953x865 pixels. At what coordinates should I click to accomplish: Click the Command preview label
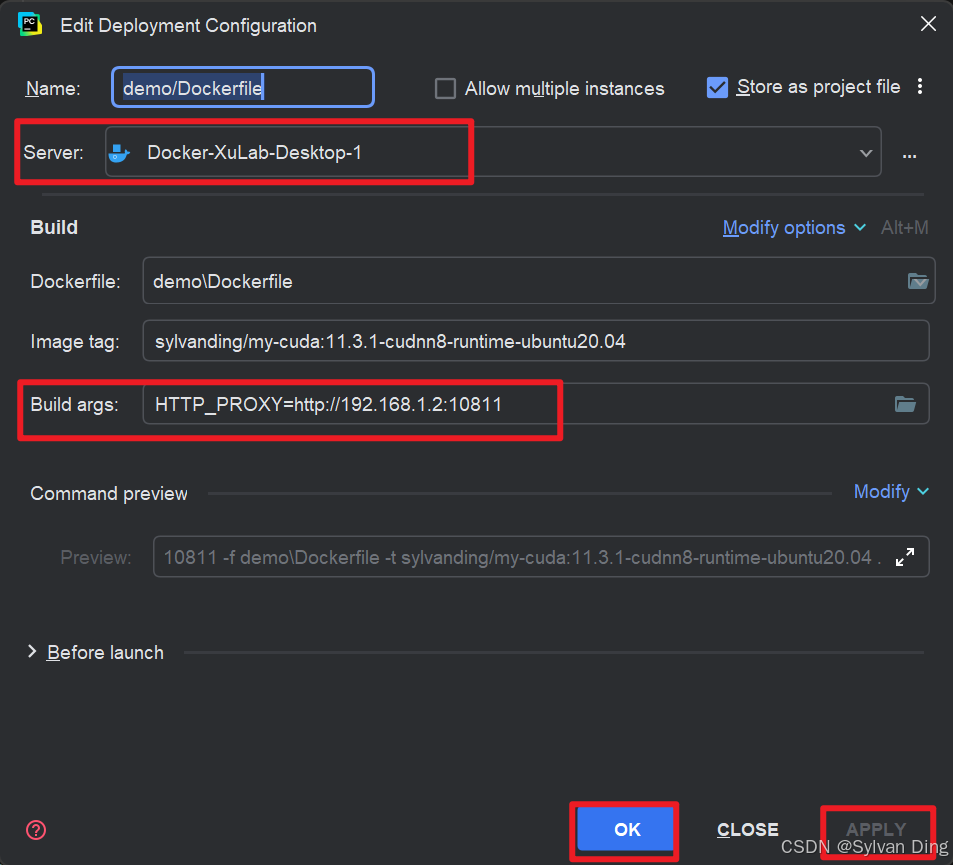(x=109, y=494)
